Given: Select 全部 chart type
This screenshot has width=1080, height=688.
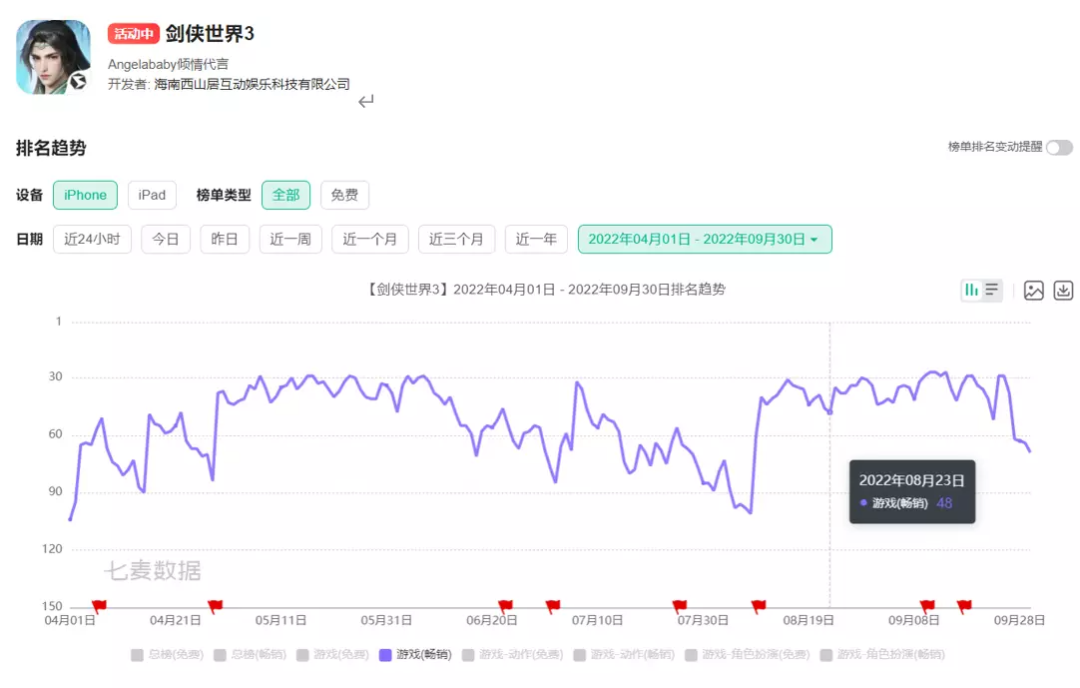Looking at the screenshot, I should click(286, 195).
